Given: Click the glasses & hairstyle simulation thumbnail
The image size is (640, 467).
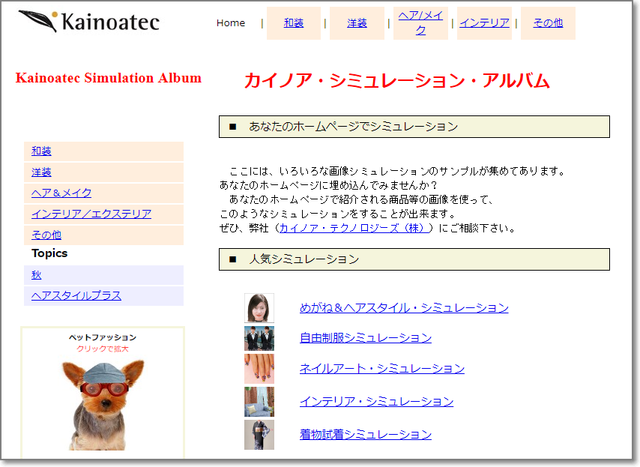Looking at the screenshot, I should (259, 307).
